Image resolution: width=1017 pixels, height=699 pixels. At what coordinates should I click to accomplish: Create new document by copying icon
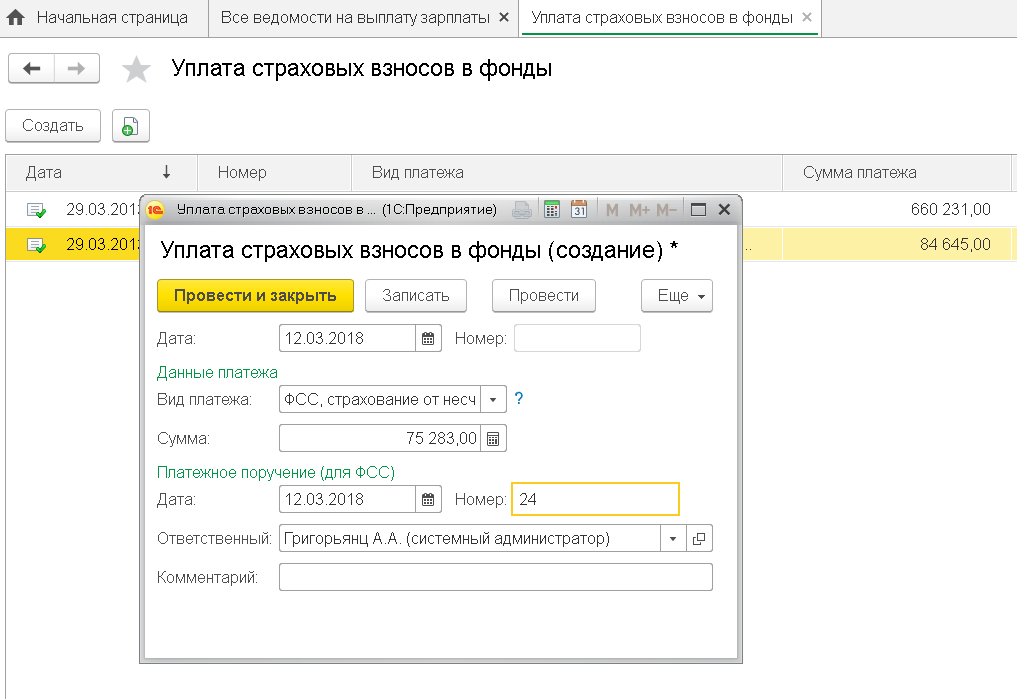coord(130,125)
